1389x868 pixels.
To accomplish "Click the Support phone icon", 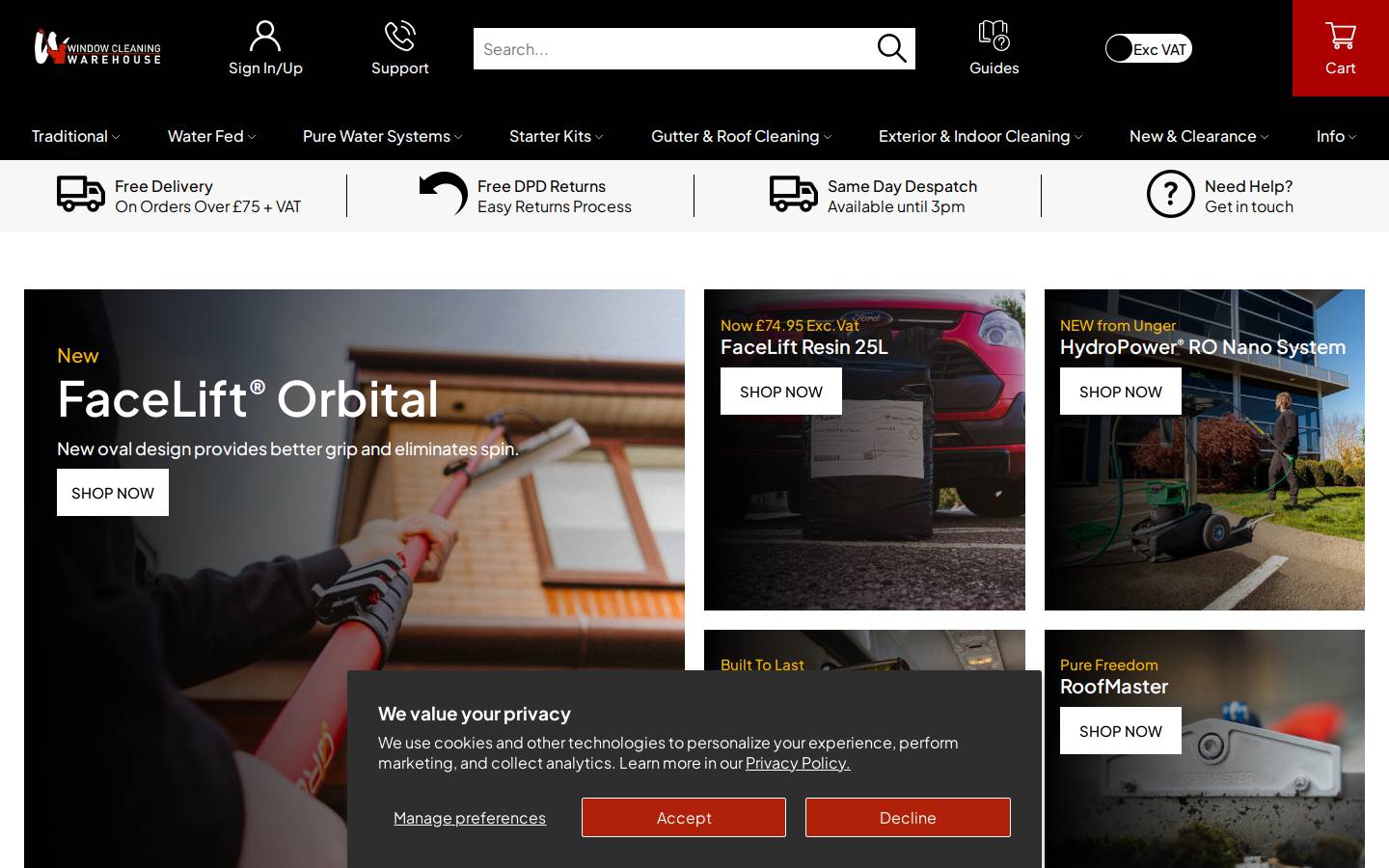I will click(x=400, y=37).
